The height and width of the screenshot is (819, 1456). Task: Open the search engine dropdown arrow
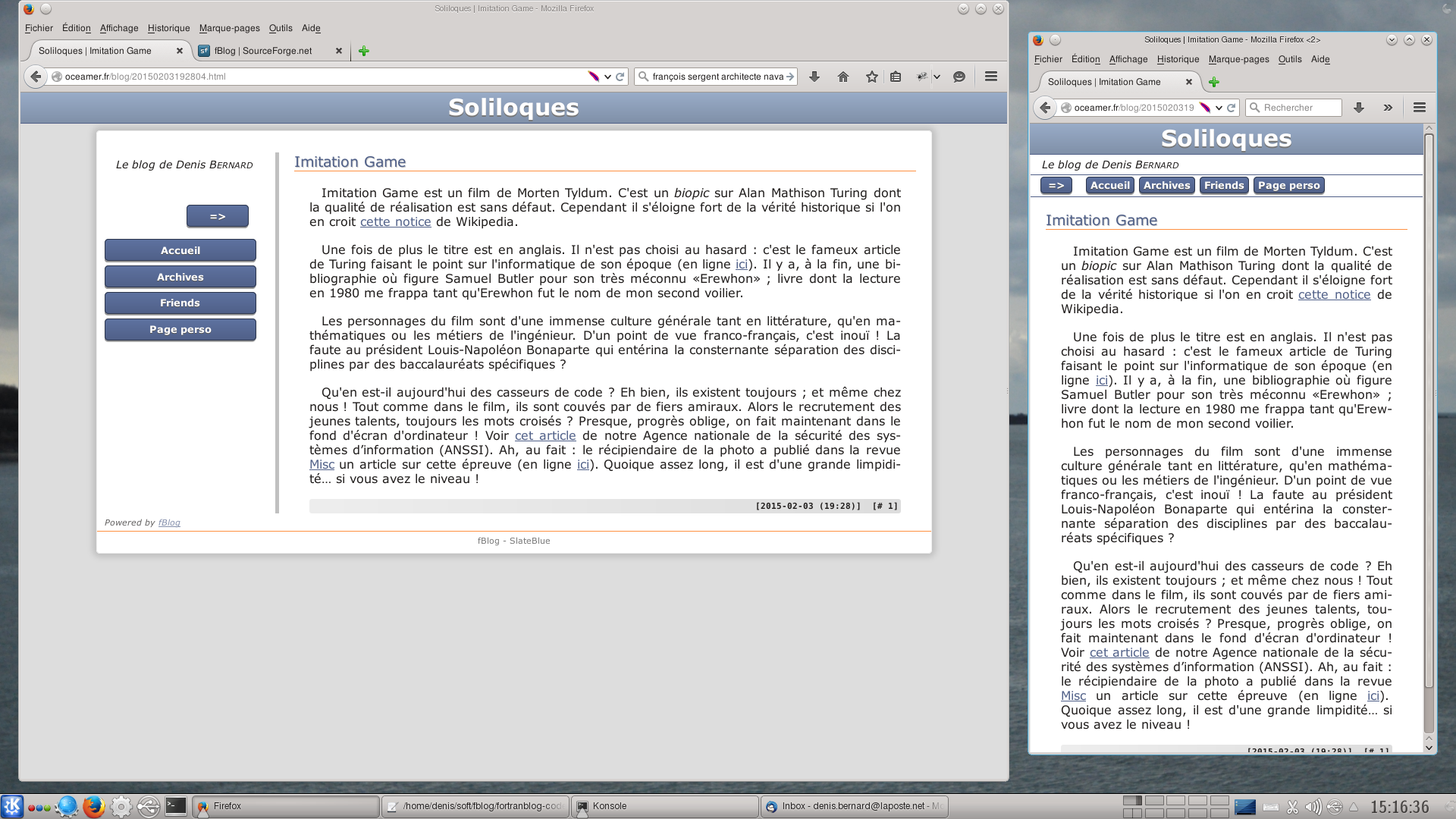point(643,76)
